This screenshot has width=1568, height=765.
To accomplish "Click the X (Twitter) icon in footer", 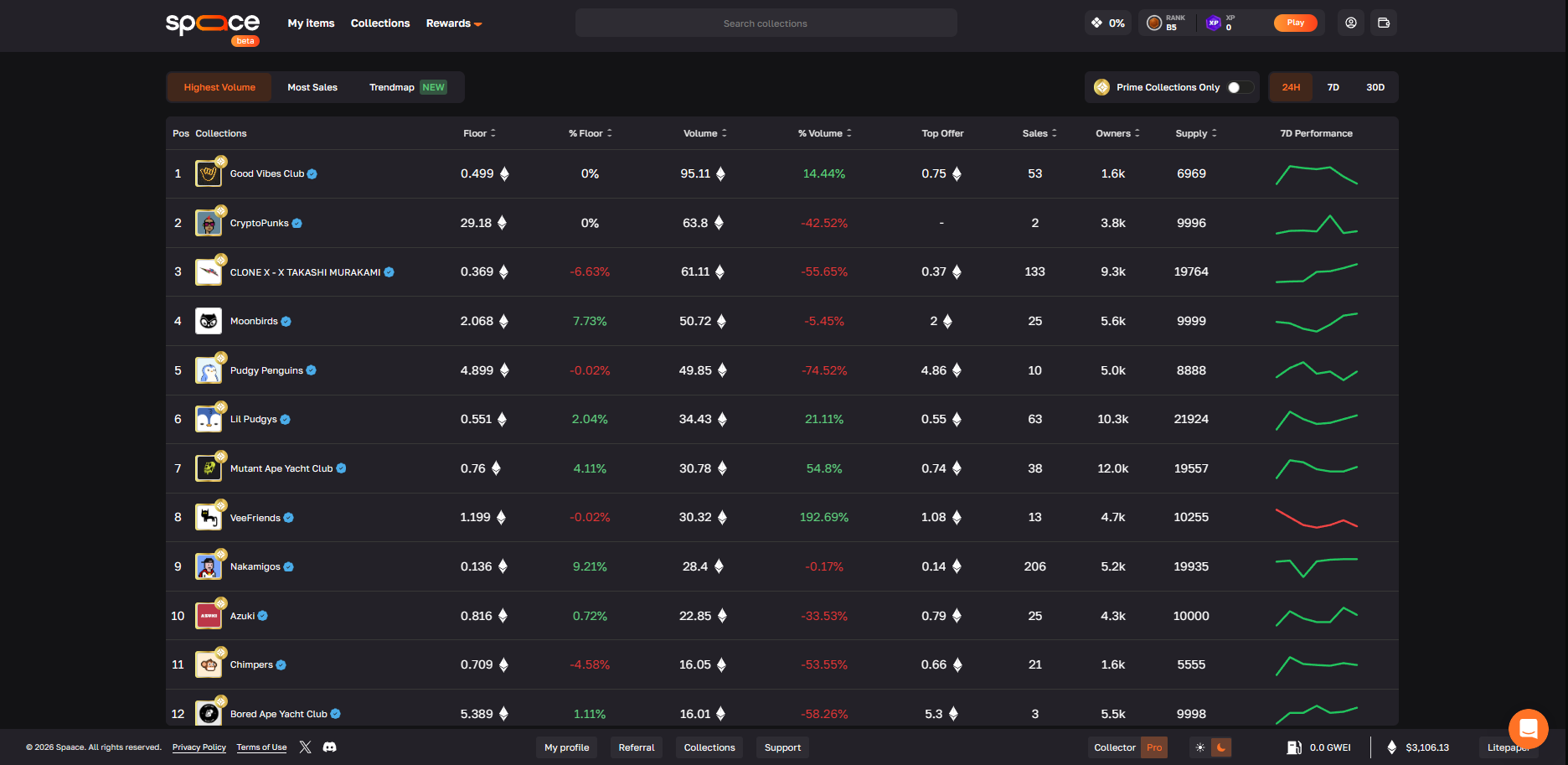I will click(306, 747).
